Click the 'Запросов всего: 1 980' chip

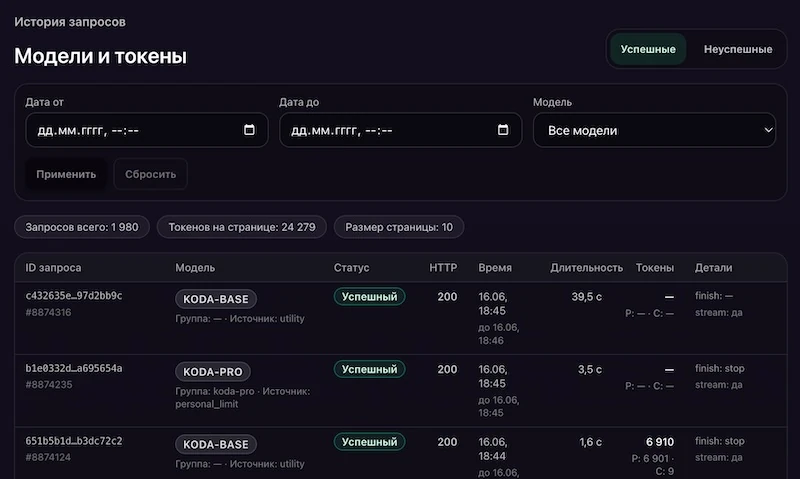tap(82, 227)
